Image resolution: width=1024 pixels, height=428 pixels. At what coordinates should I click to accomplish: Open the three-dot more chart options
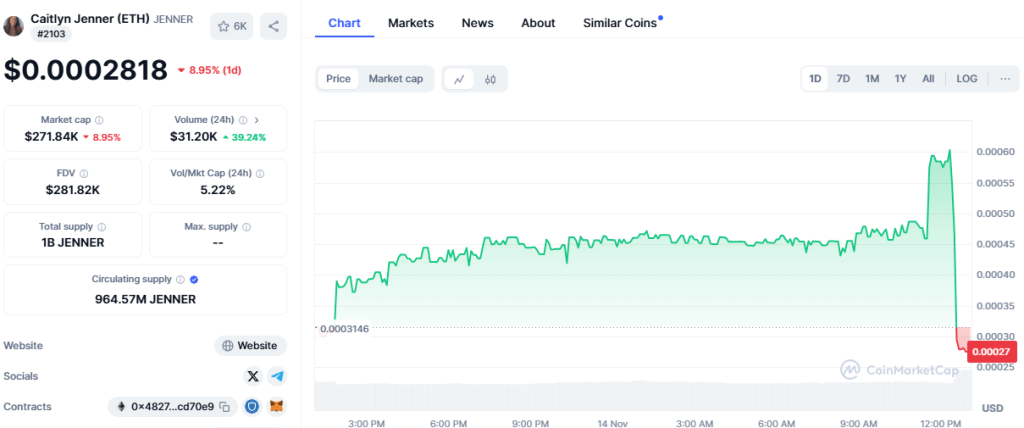[1005, 79]
